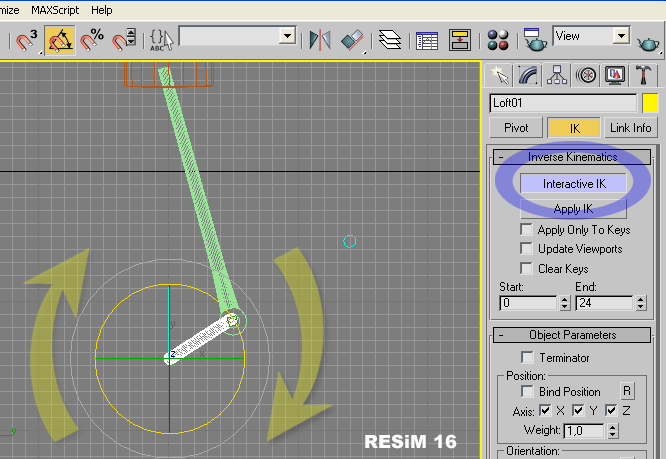Open the named selection sets dropdown
666x459 pixels.
288,37
